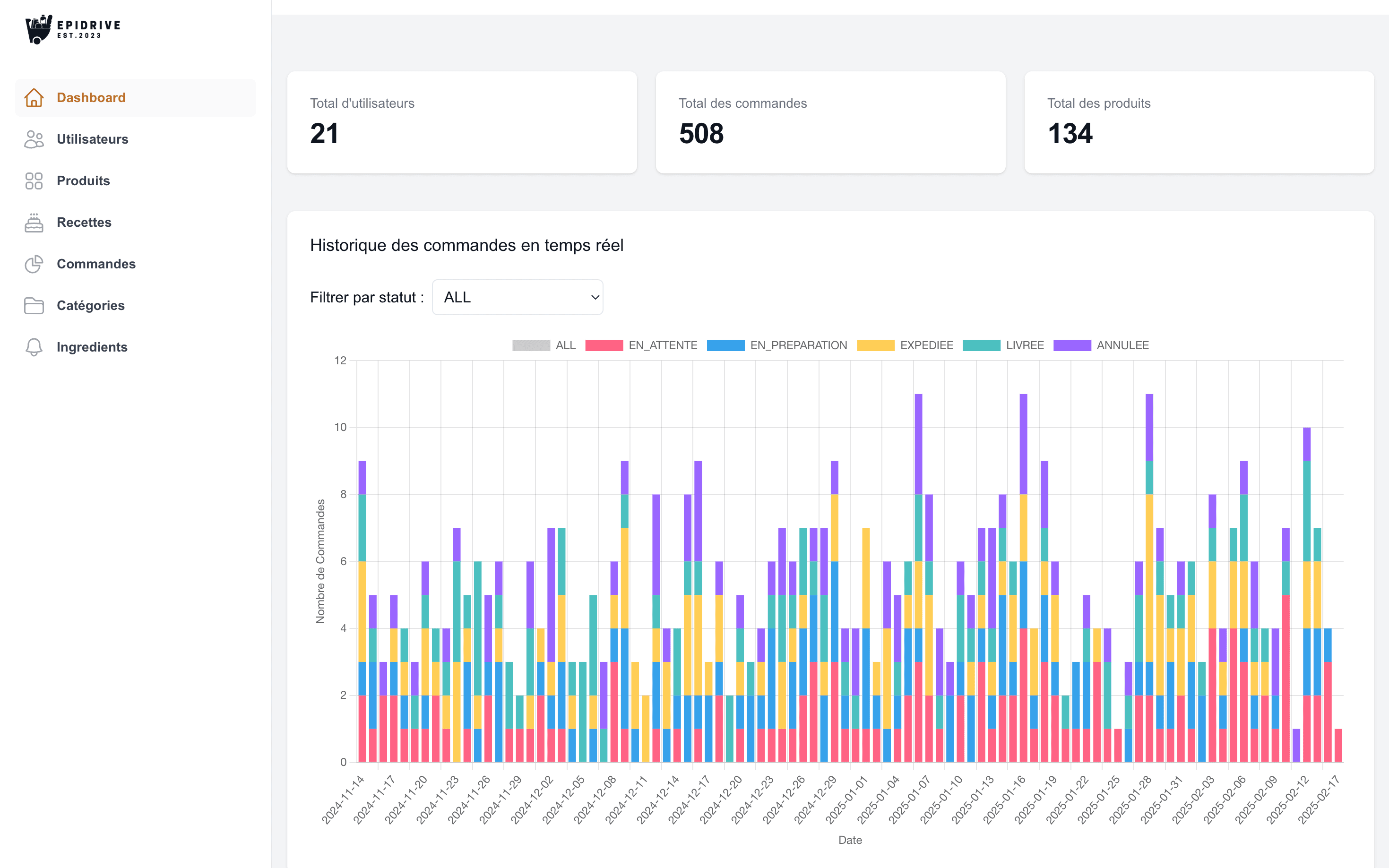Open the Ingredients menu label
The image size is (1389, 868).
[x=92, y=347]
